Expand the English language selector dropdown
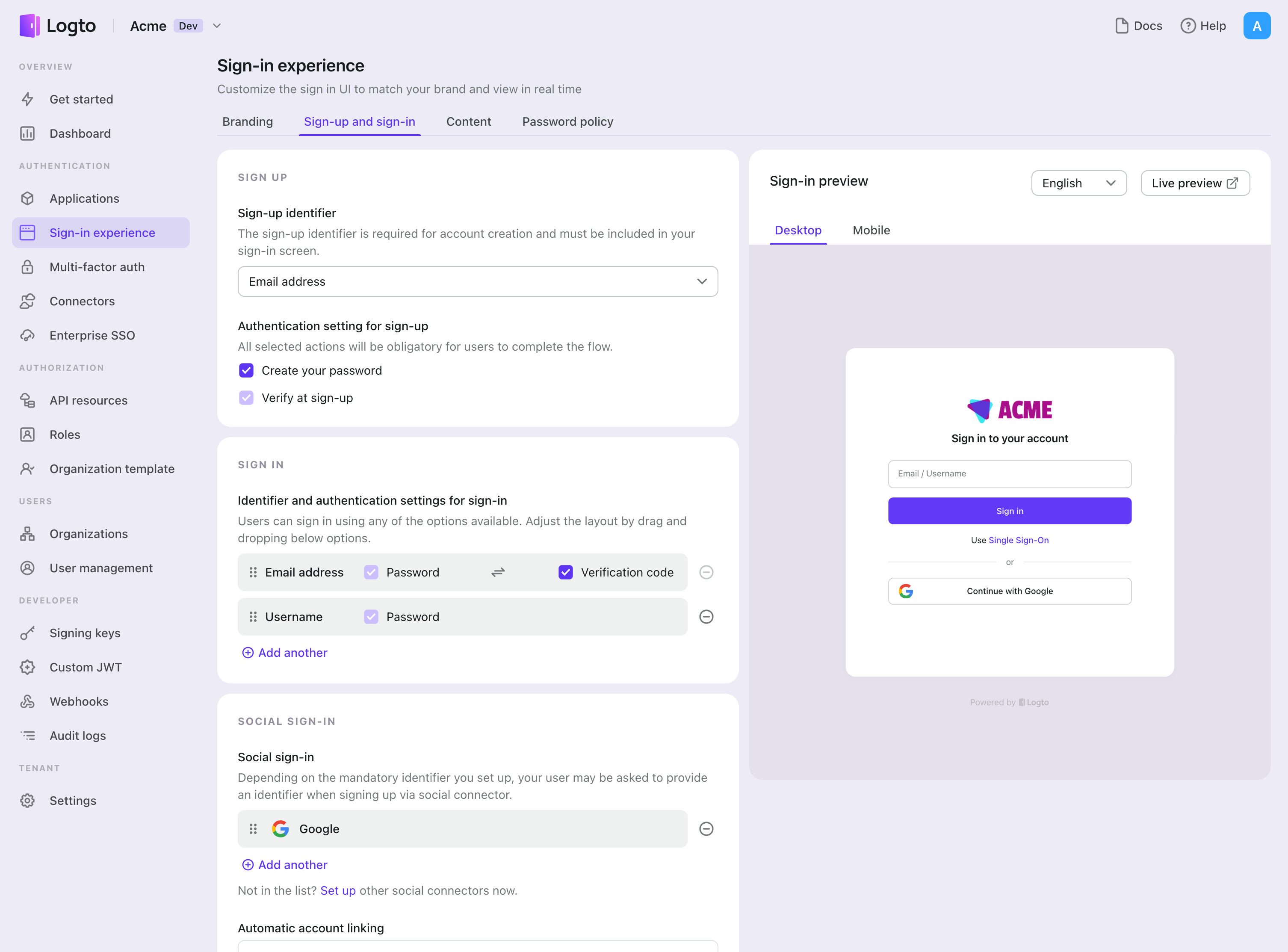 [x=1079, y=183]
